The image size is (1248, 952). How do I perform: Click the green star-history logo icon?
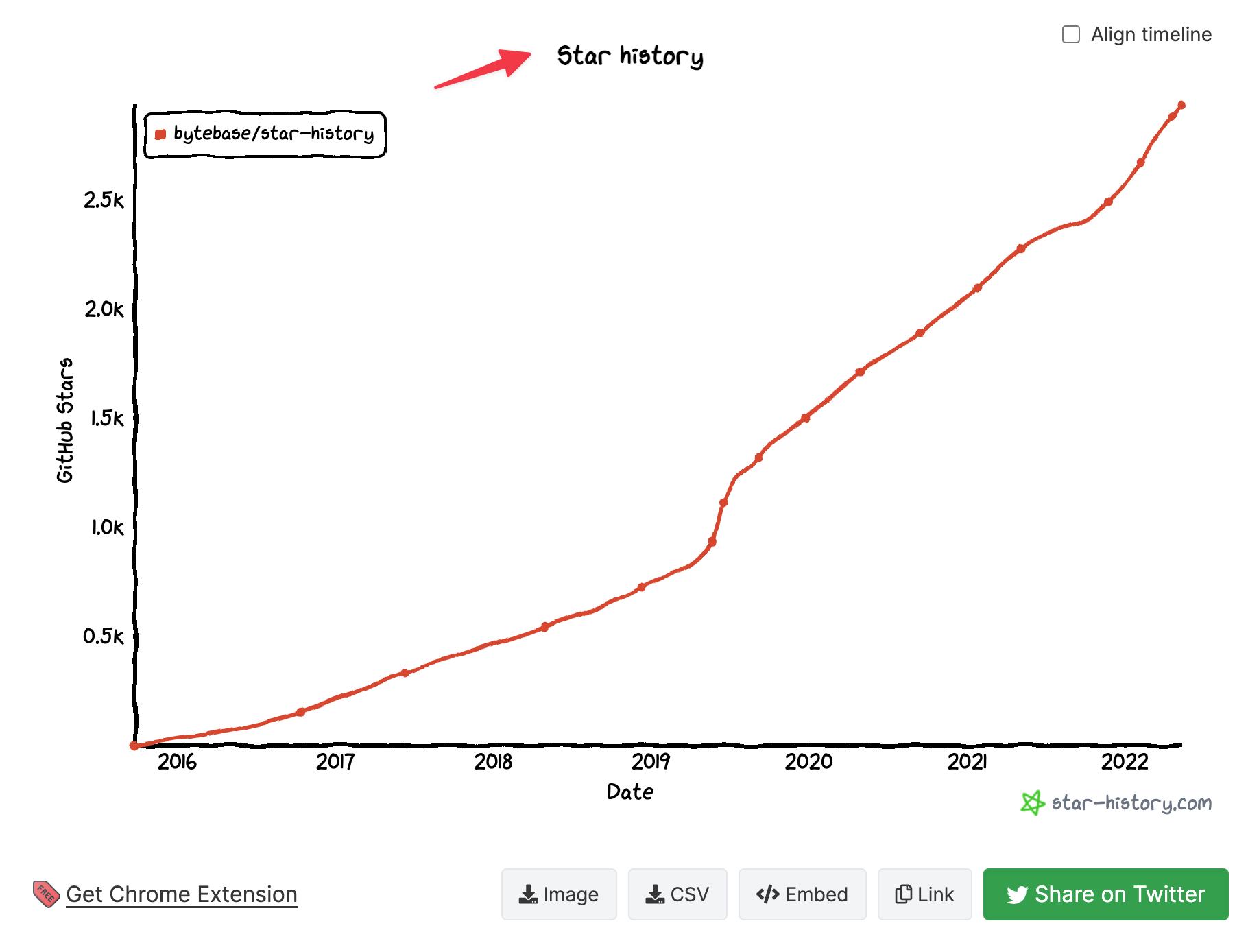pos(1032,802)
